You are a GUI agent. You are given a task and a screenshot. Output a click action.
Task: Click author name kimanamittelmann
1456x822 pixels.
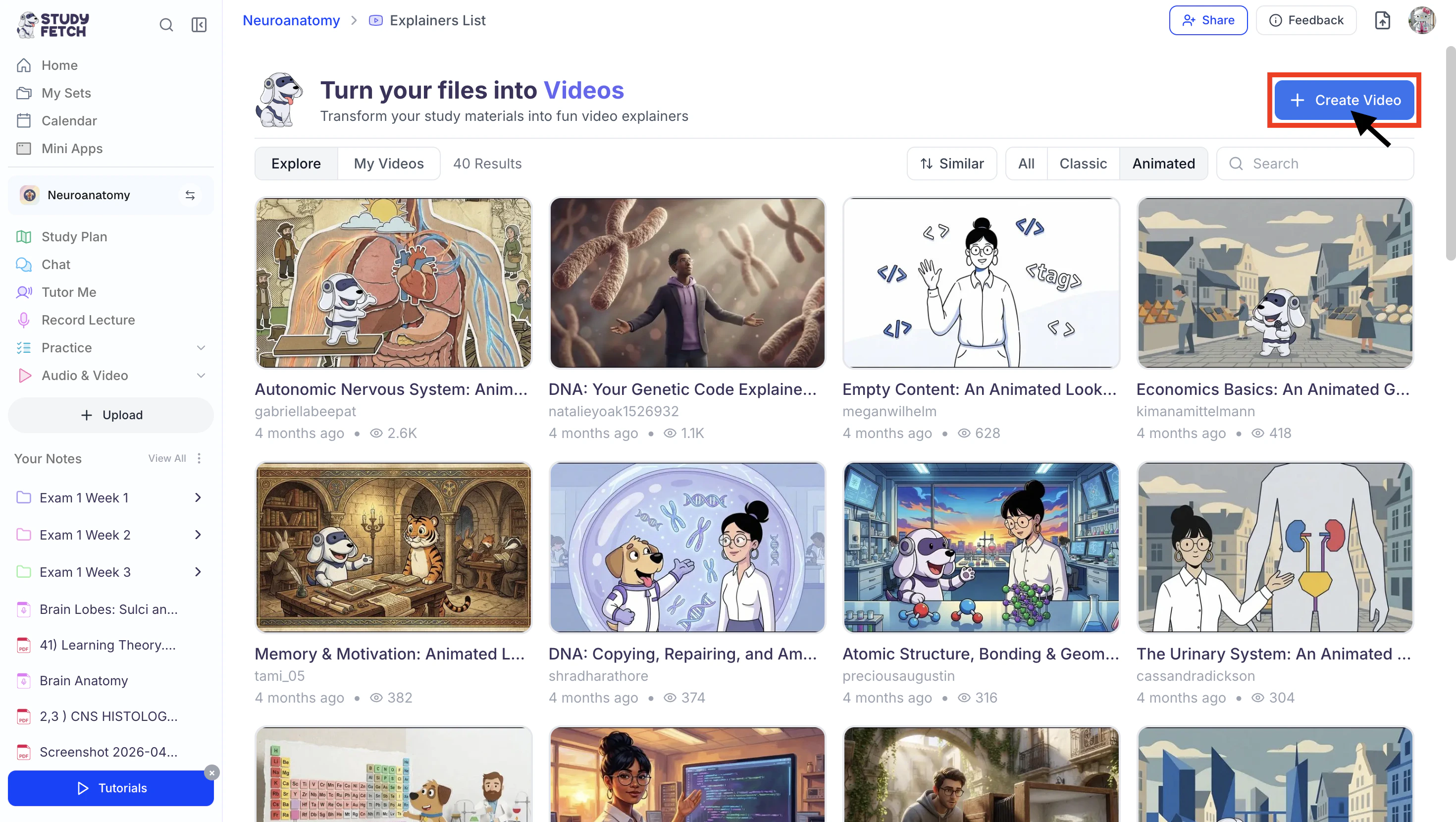tap(1196, 411)
